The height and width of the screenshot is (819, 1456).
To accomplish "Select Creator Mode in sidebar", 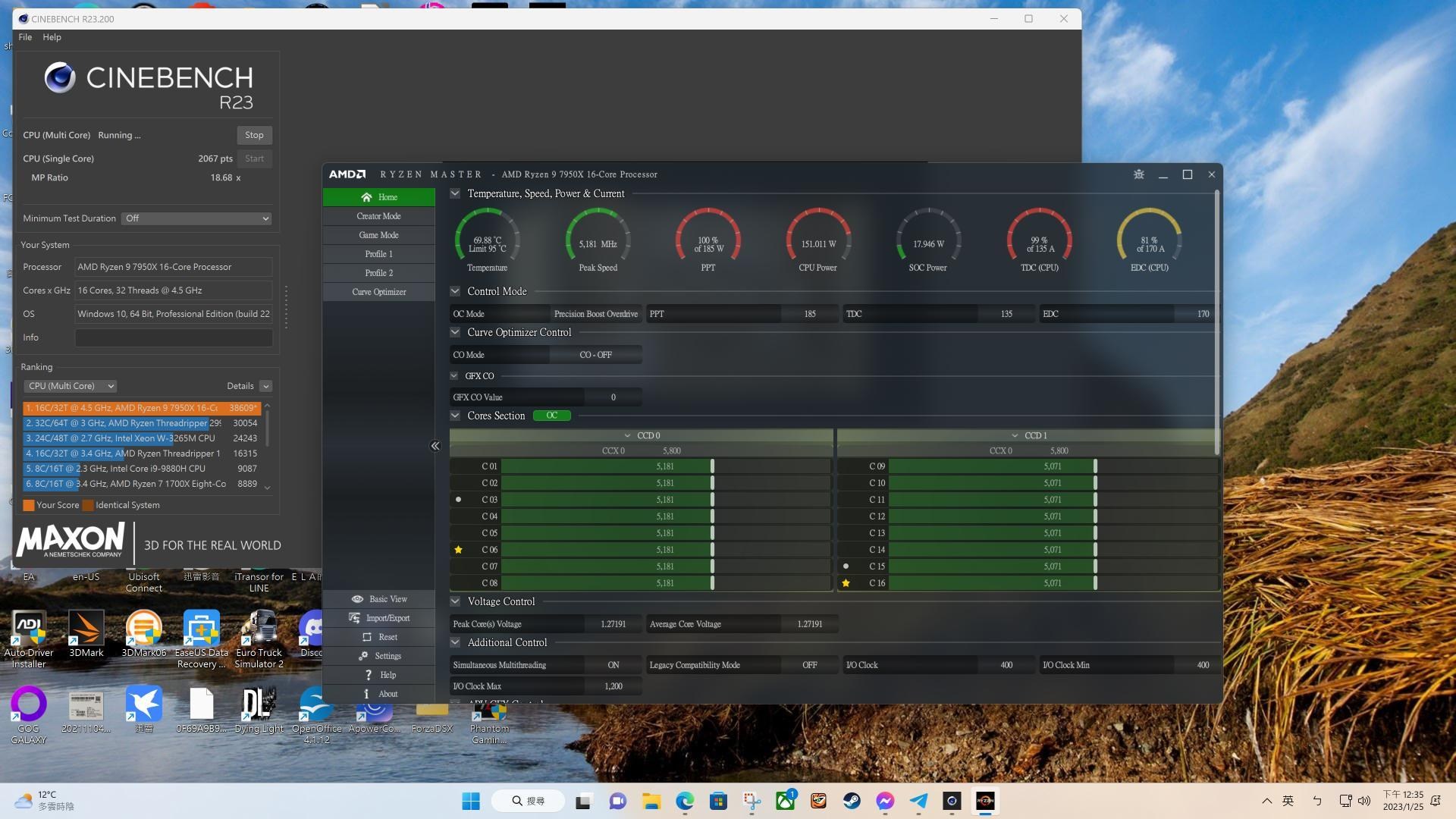I will point(378,216).
